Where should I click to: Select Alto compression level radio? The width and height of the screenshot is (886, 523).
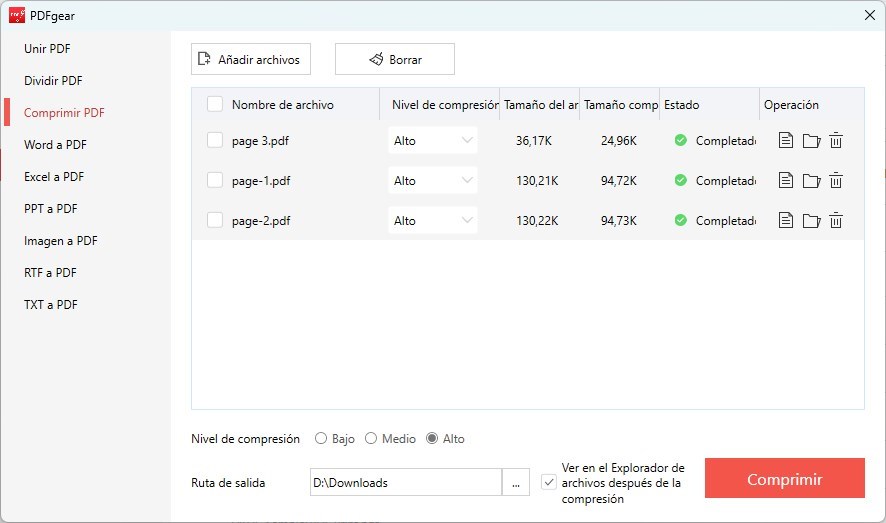pyautogui.click(x=432, y=438)
